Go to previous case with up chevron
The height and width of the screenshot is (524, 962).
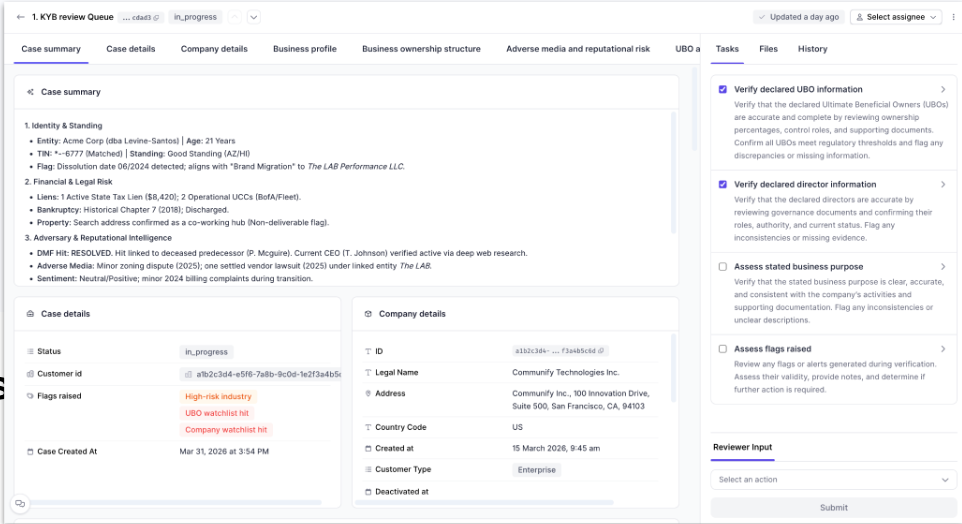(x=234, y=17)
